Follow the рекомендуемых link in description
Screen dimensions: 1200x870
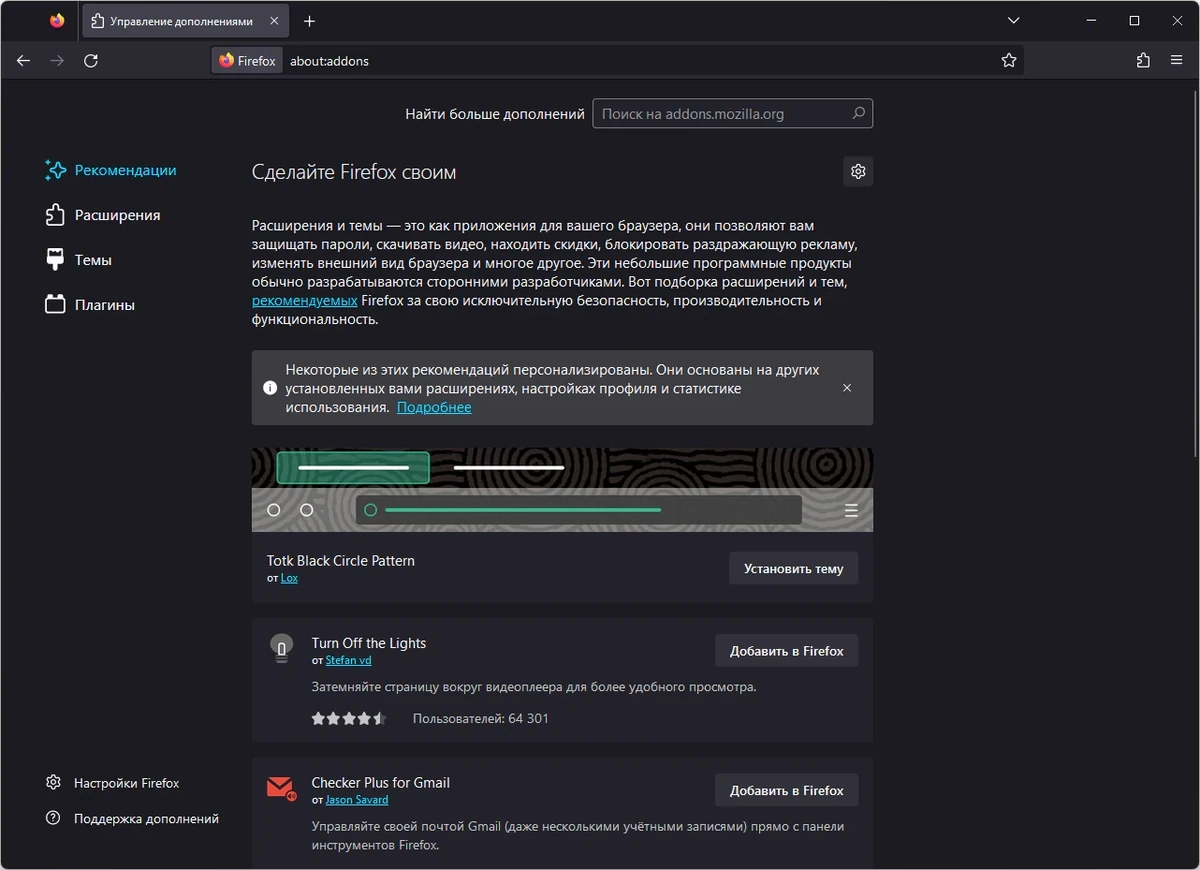(304, 300)
